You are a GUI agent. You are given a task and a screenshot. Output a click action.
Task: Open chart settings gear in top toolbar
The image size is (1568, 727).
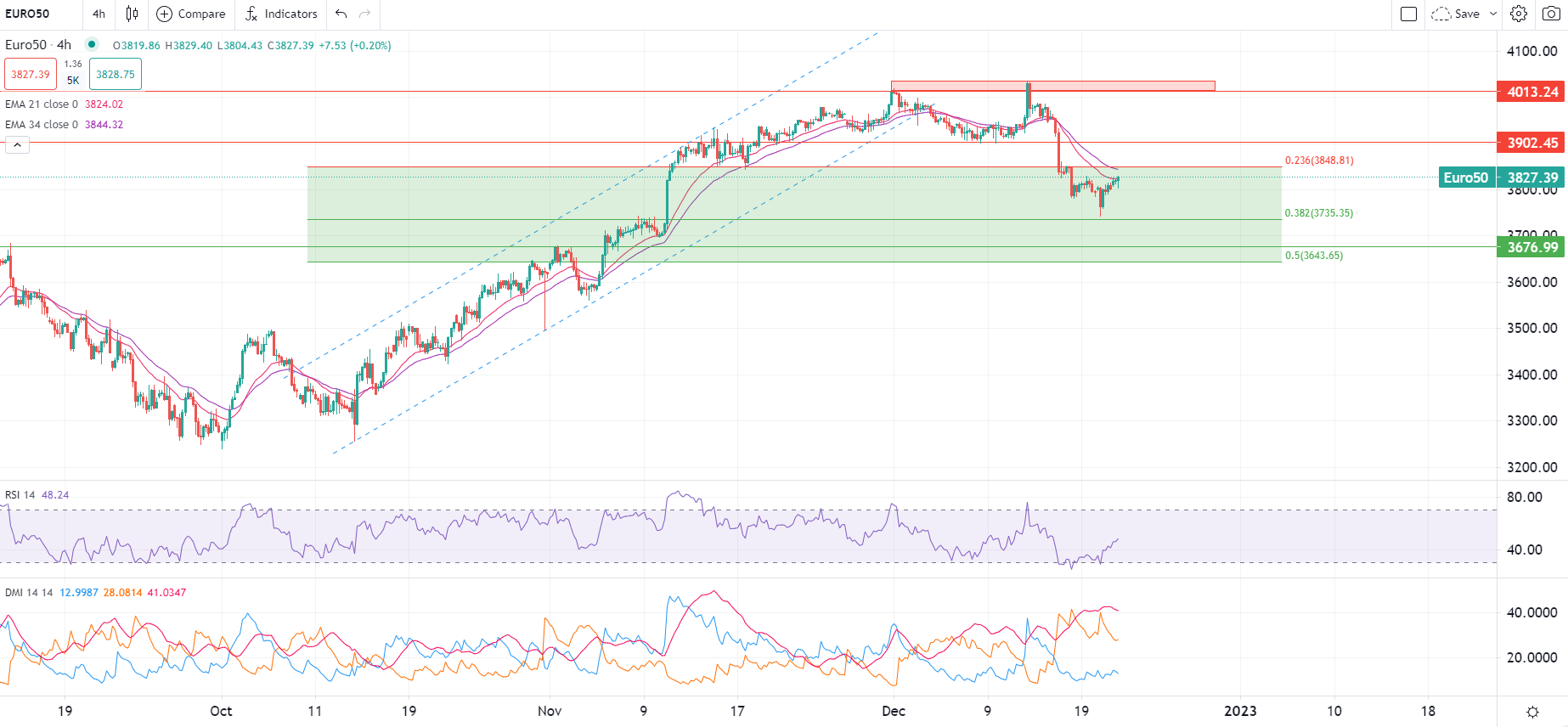(1519, 14)
